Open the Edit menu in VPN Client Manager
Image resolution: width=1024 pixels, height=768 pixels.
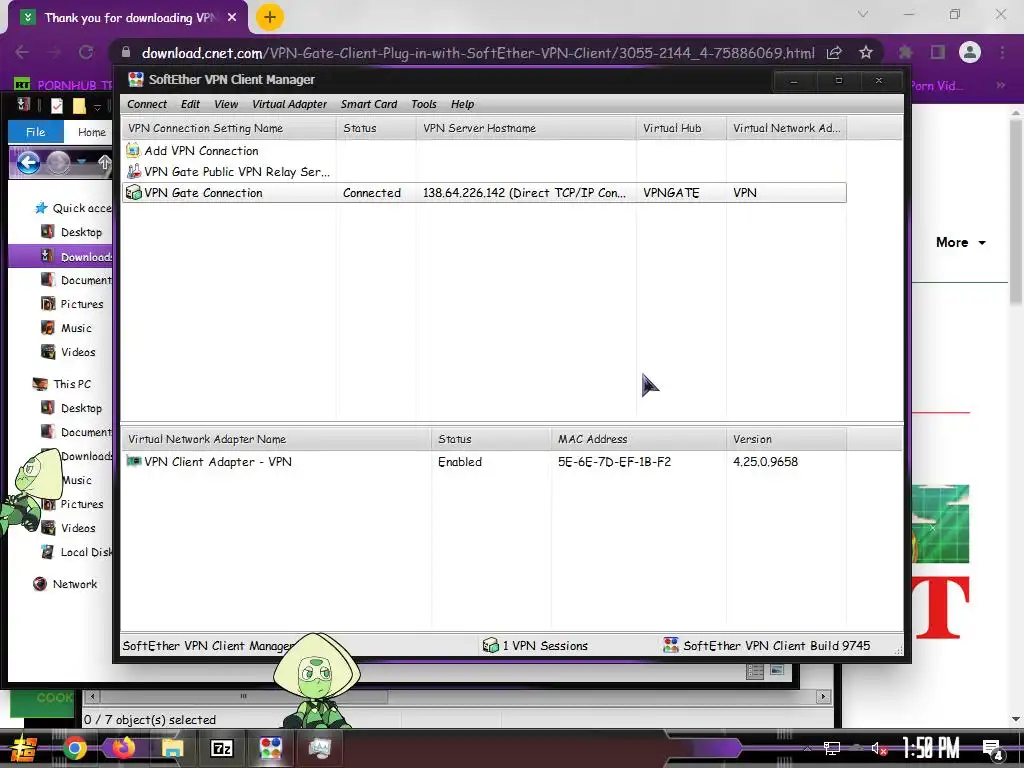tap(190, 104)
